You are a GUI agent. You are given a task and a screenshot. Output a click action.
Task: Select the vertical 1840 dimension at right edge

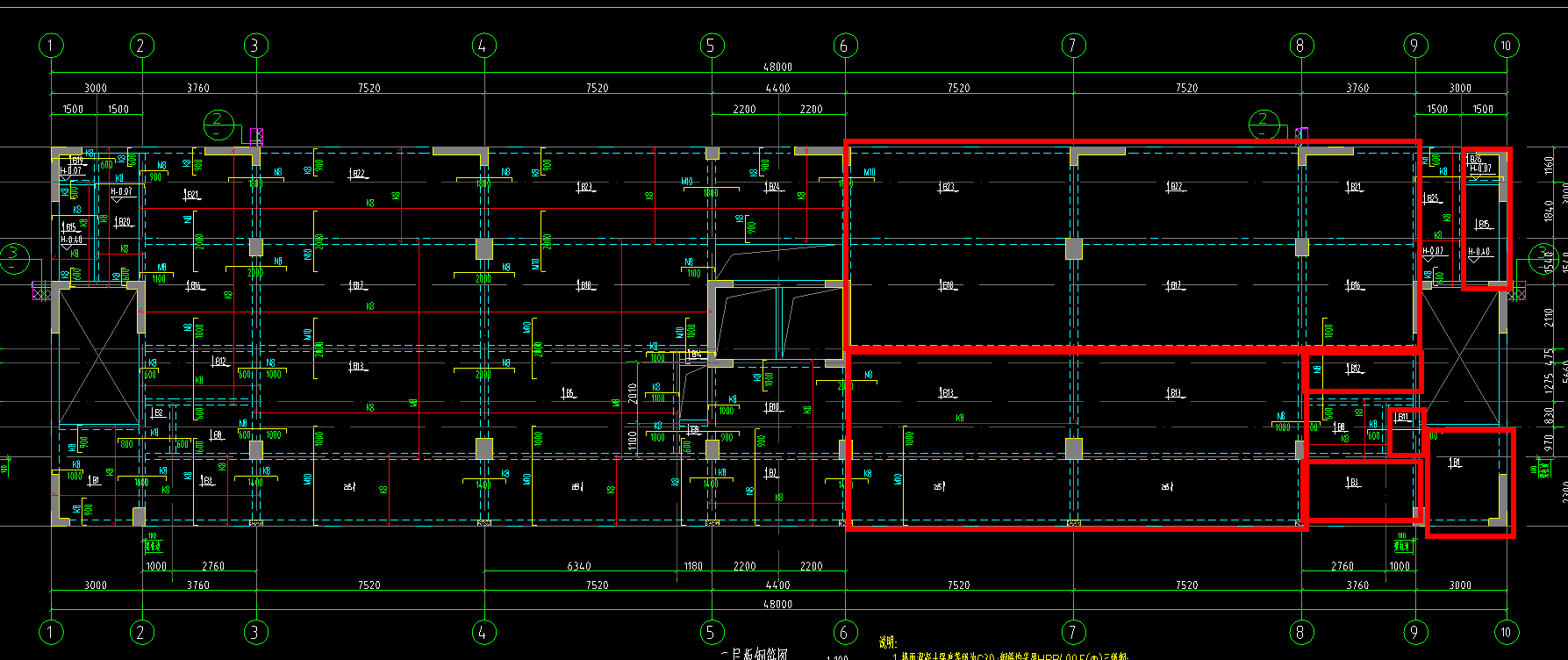(x=1550, y=212)
